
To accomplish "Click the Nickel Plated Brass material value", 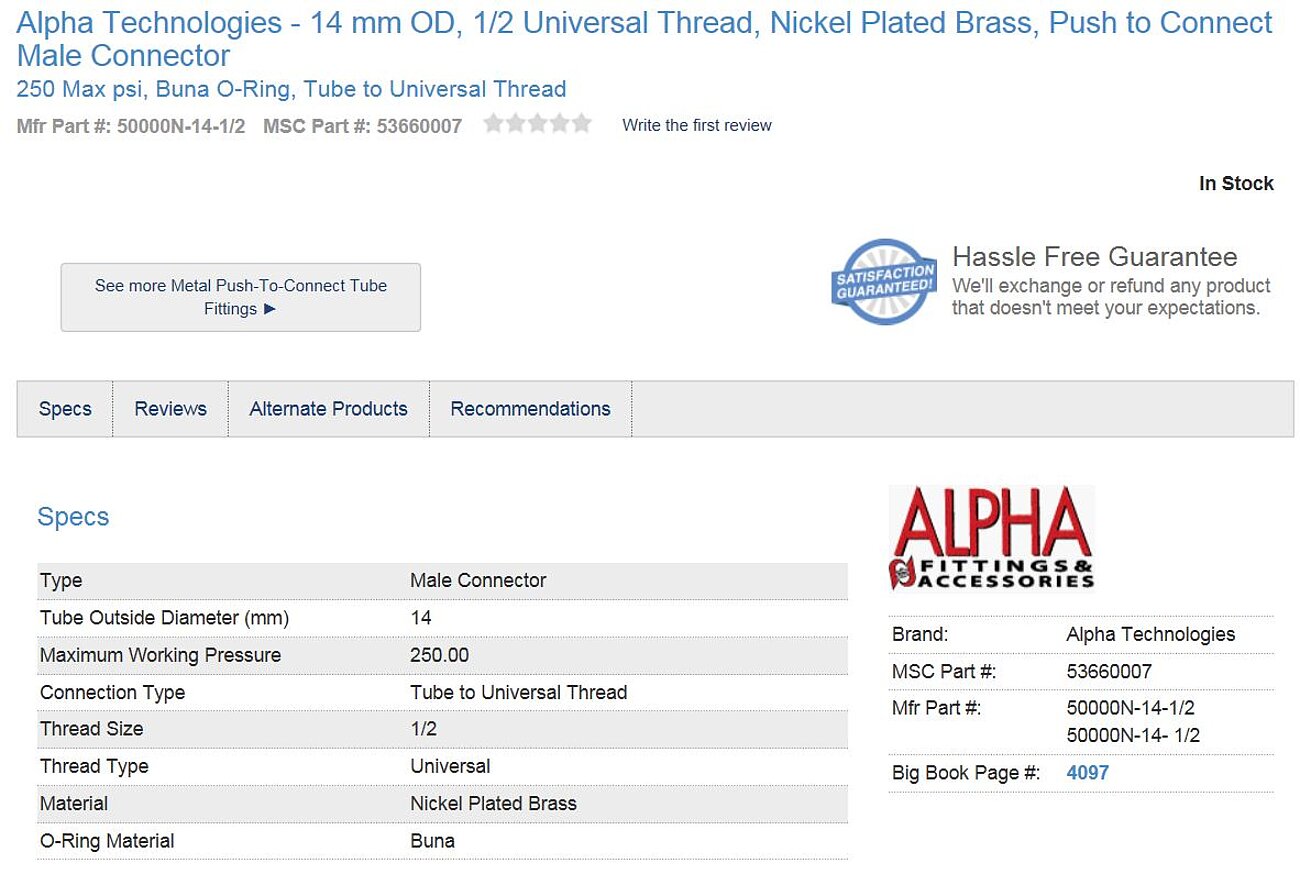I will [493, 804].
